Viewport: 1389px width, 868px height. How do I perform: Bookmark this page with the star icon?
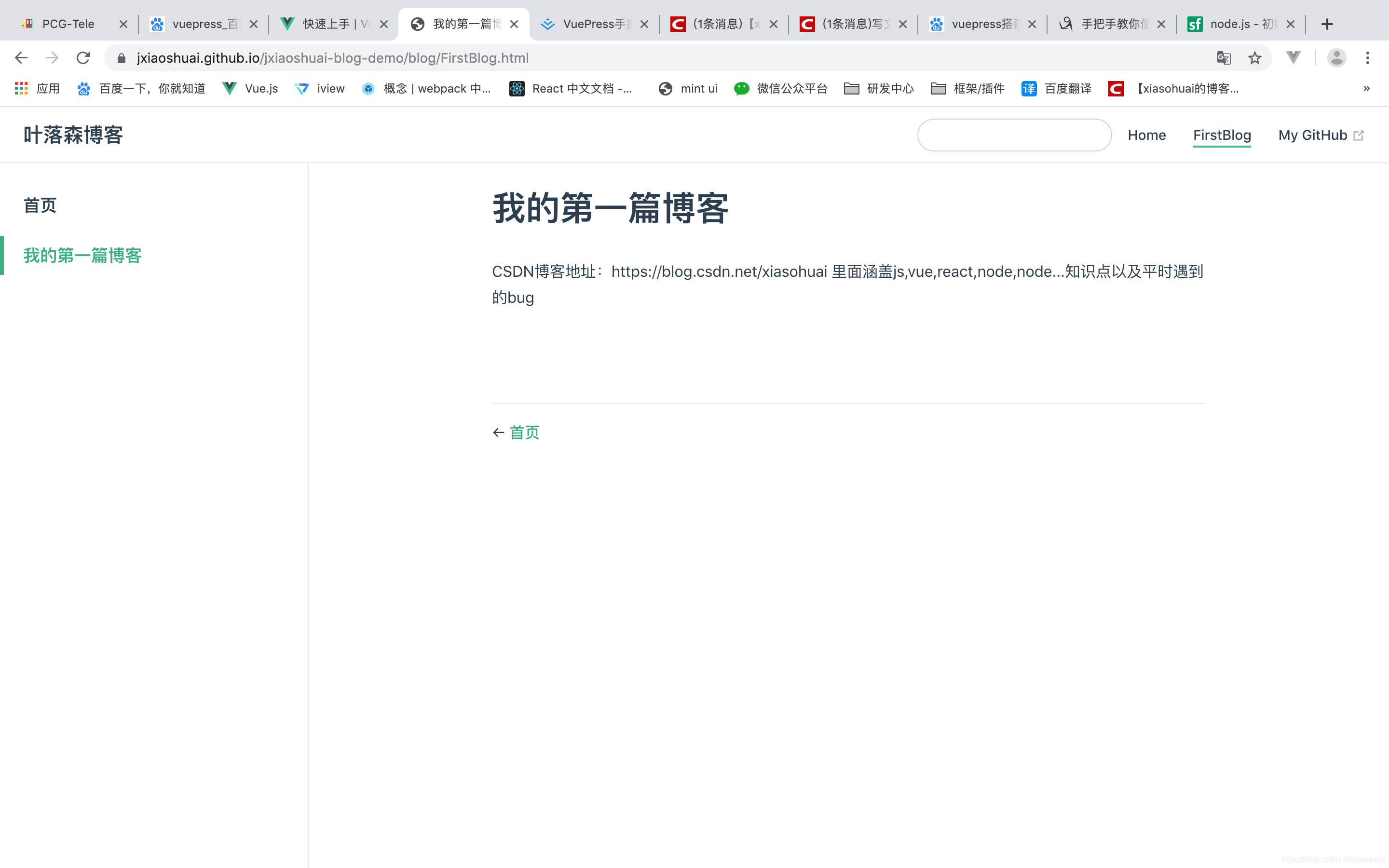(x=1255, y=58)
